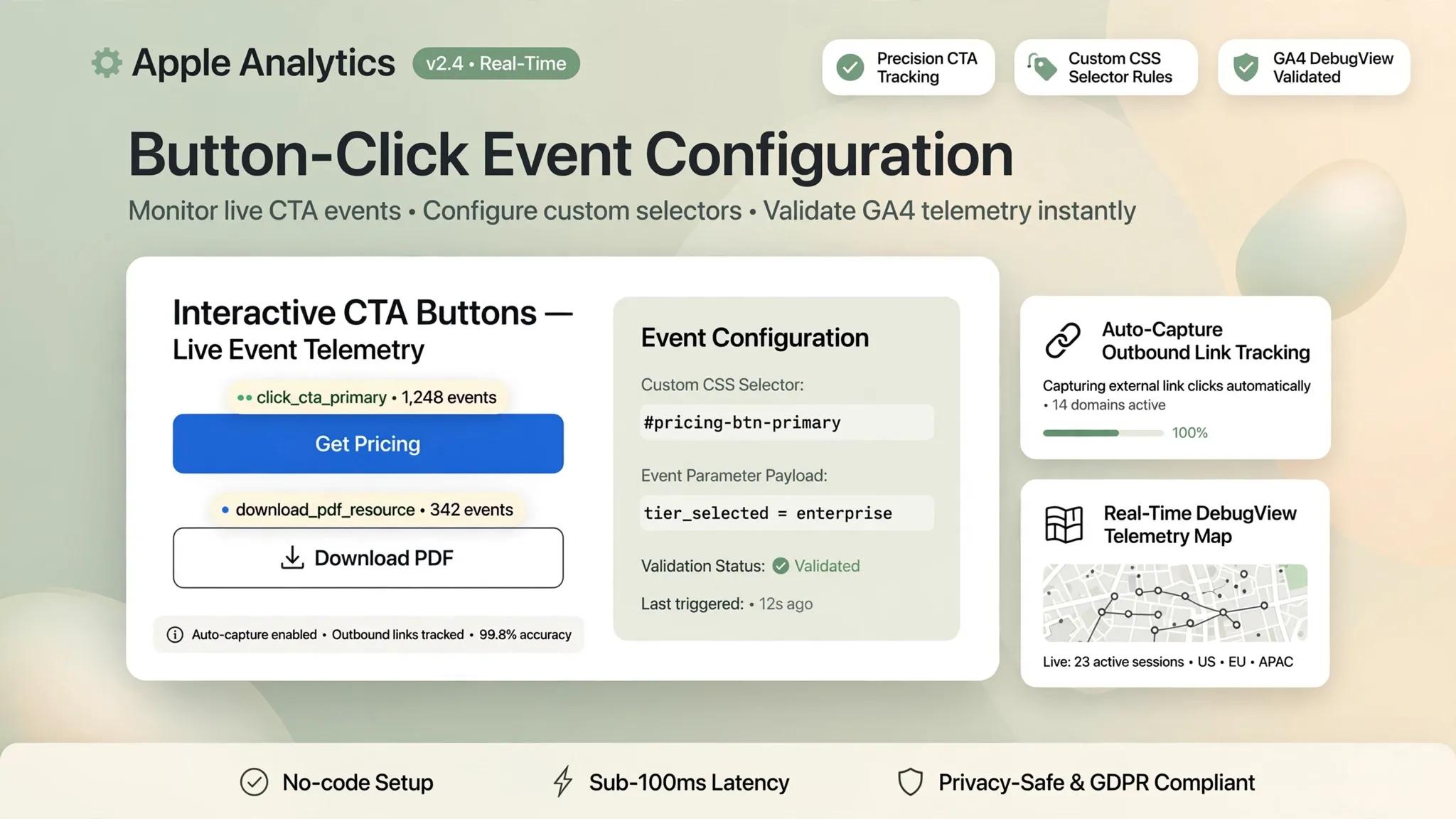
Task: Click the Precision CTA Tracking checkmark icon
Action: pos(850,68)
